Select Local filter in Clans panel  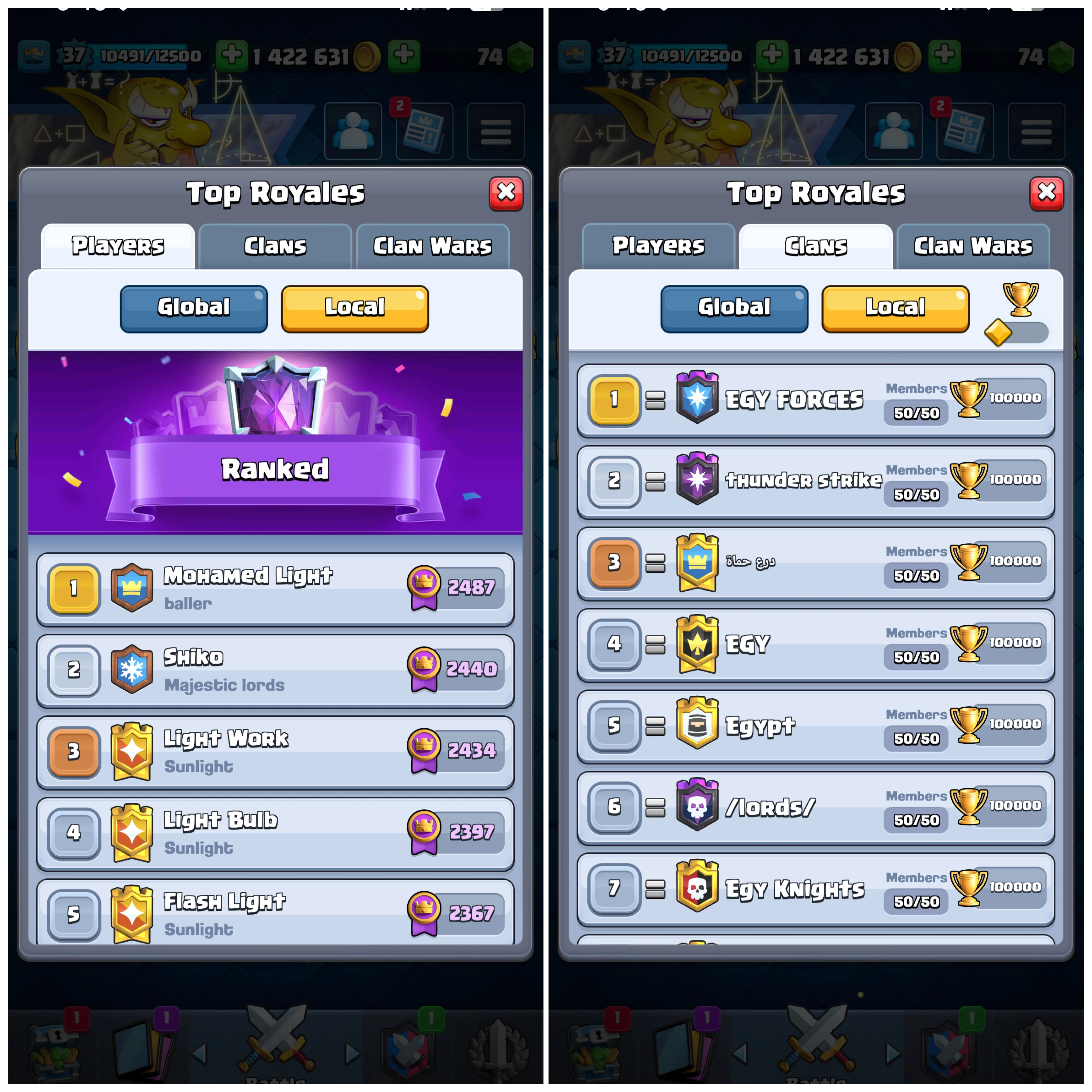pyautogui.click(x=895, y=309)
